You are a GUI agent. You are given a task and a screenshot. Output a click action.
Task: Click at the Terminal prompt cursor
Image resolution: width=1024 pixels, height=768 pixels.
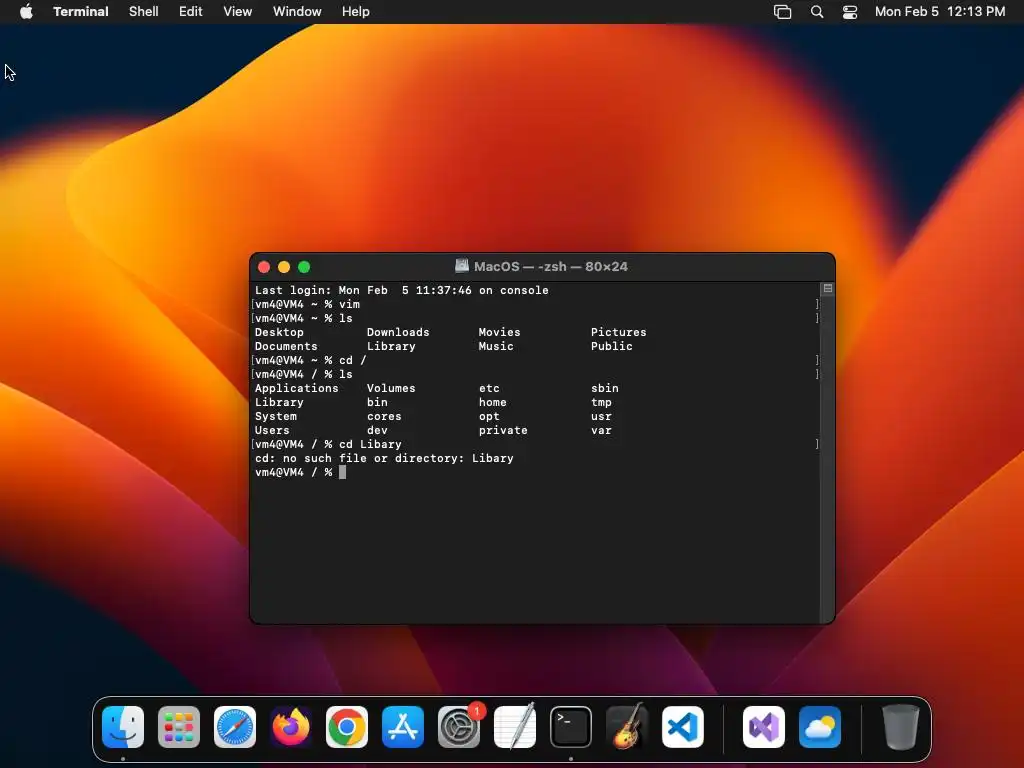342,472
